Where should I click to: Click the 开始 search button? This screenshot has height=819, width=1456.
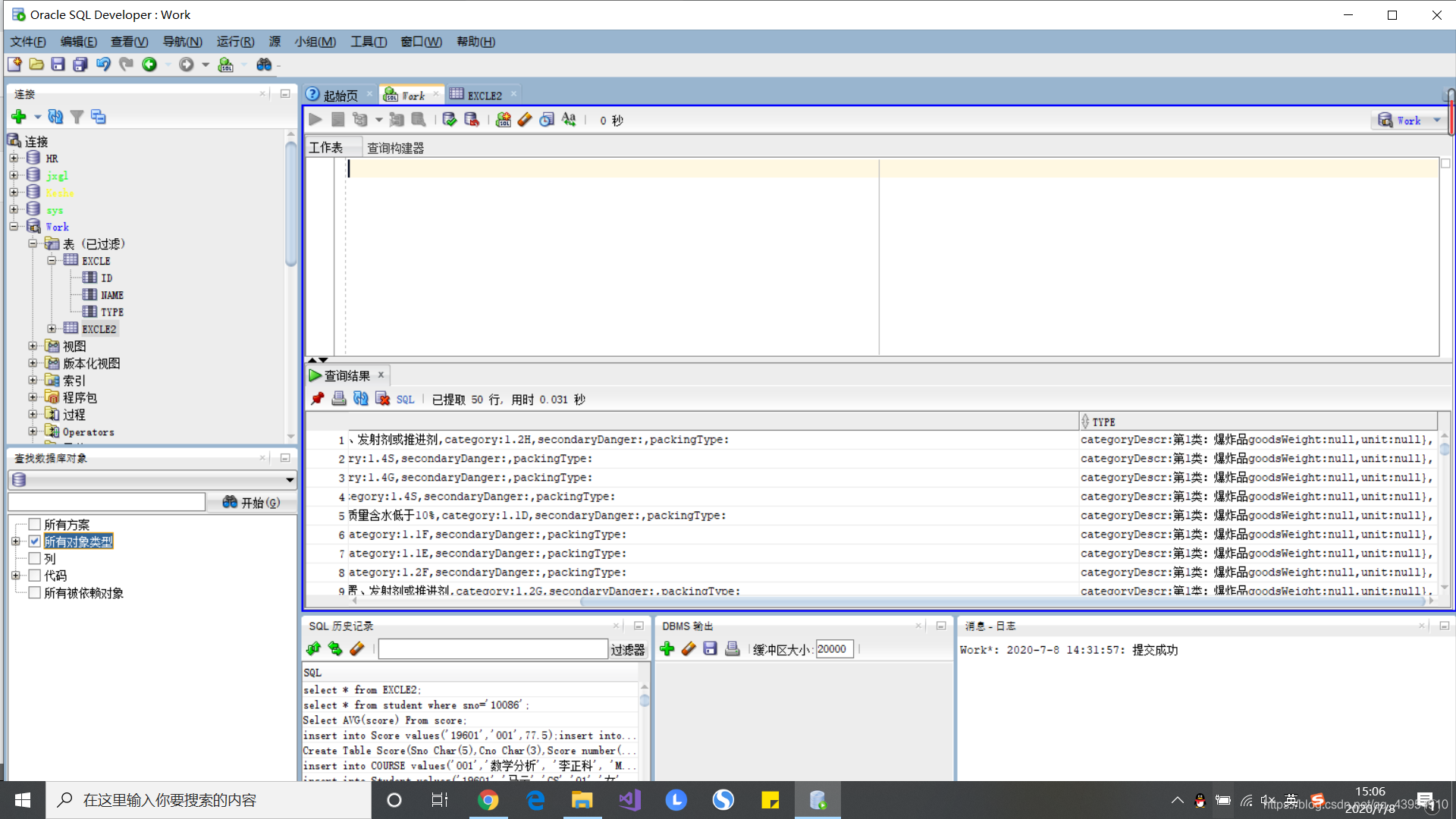click(252, 502)
